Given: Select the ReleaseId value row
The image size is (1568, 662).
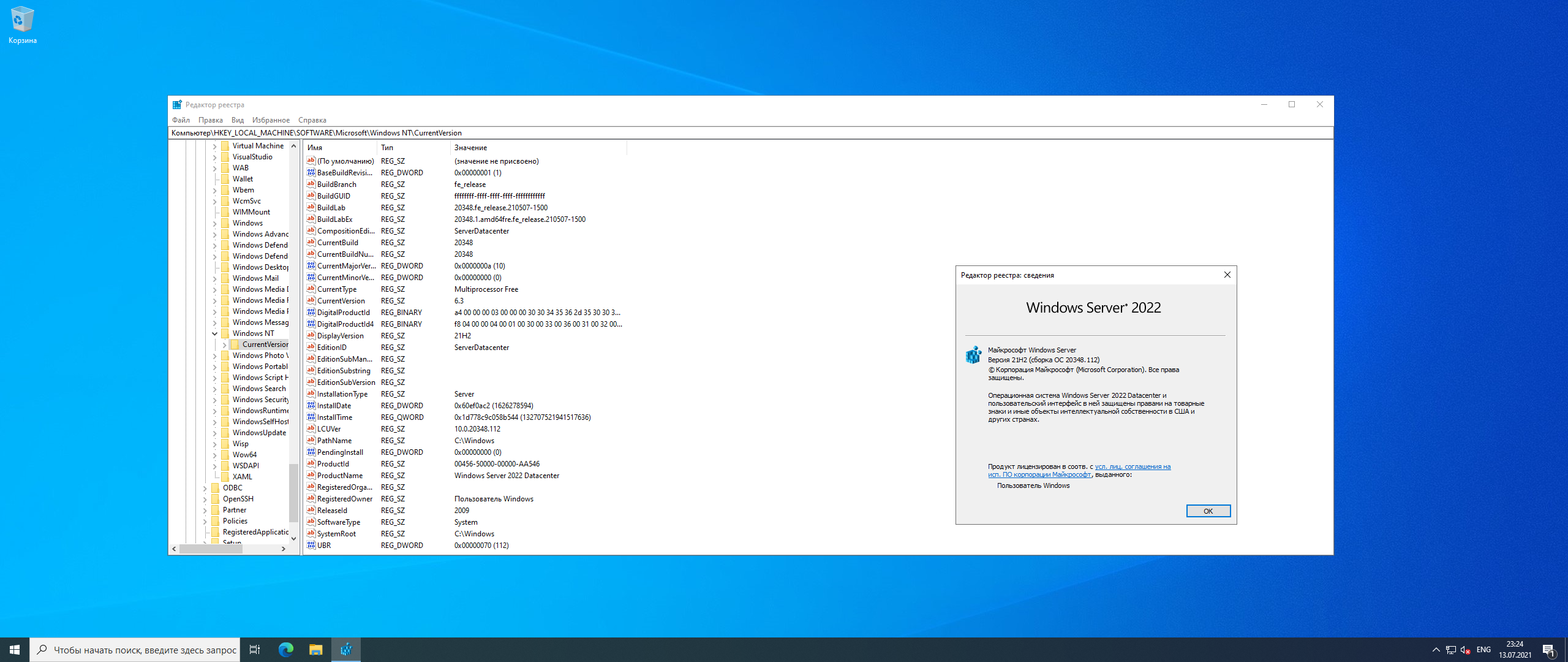Looking at the screenshot, I should [466, 511].
